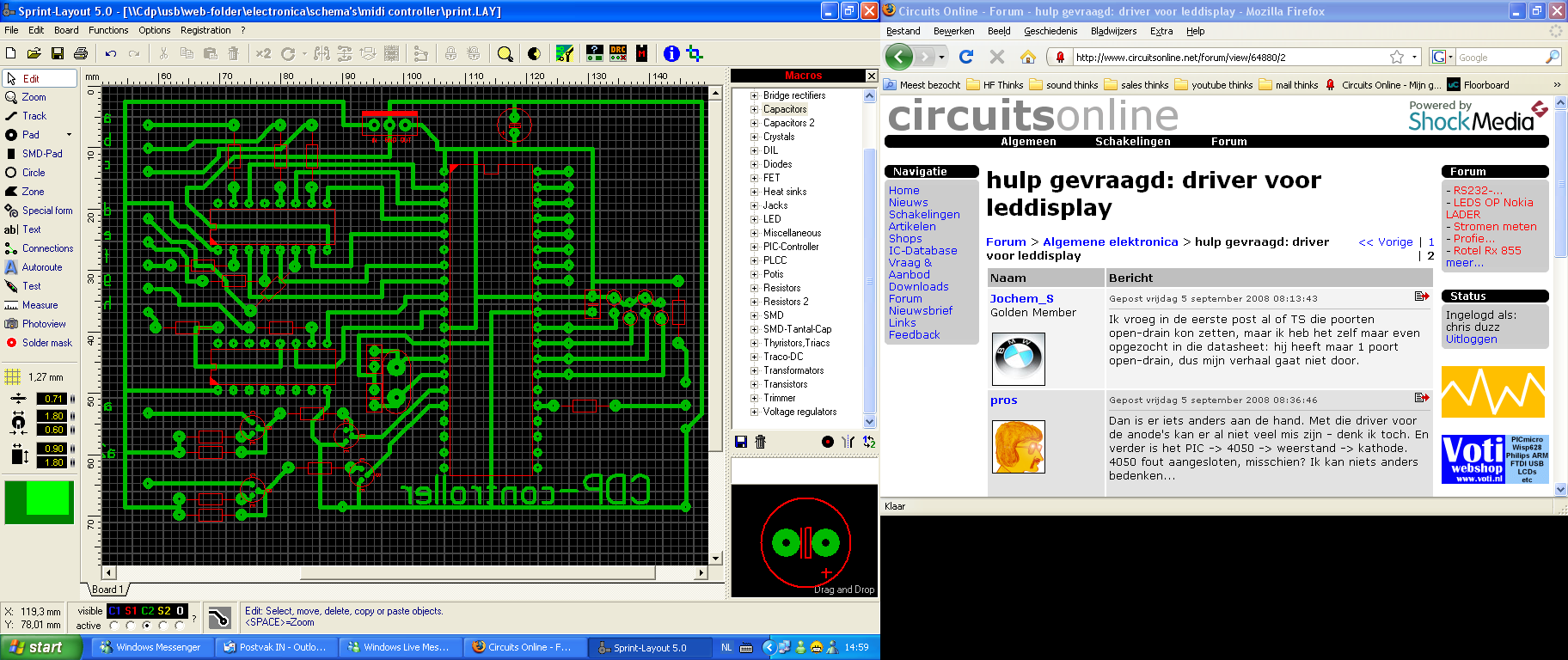Expand the Resistors 2 macro folder
1568x660 pixels.
tap(755, 302)
